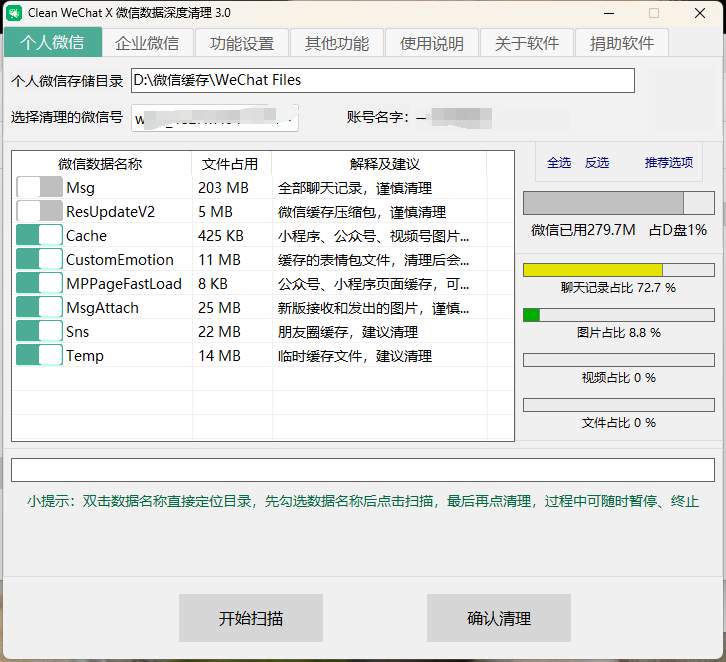Click the 个人微信存储目录 path field

(x=383, y=81)
